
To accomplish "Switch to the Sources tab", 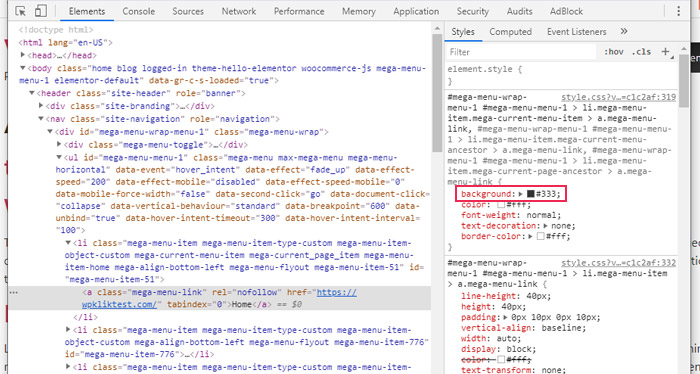I will 188,11.
